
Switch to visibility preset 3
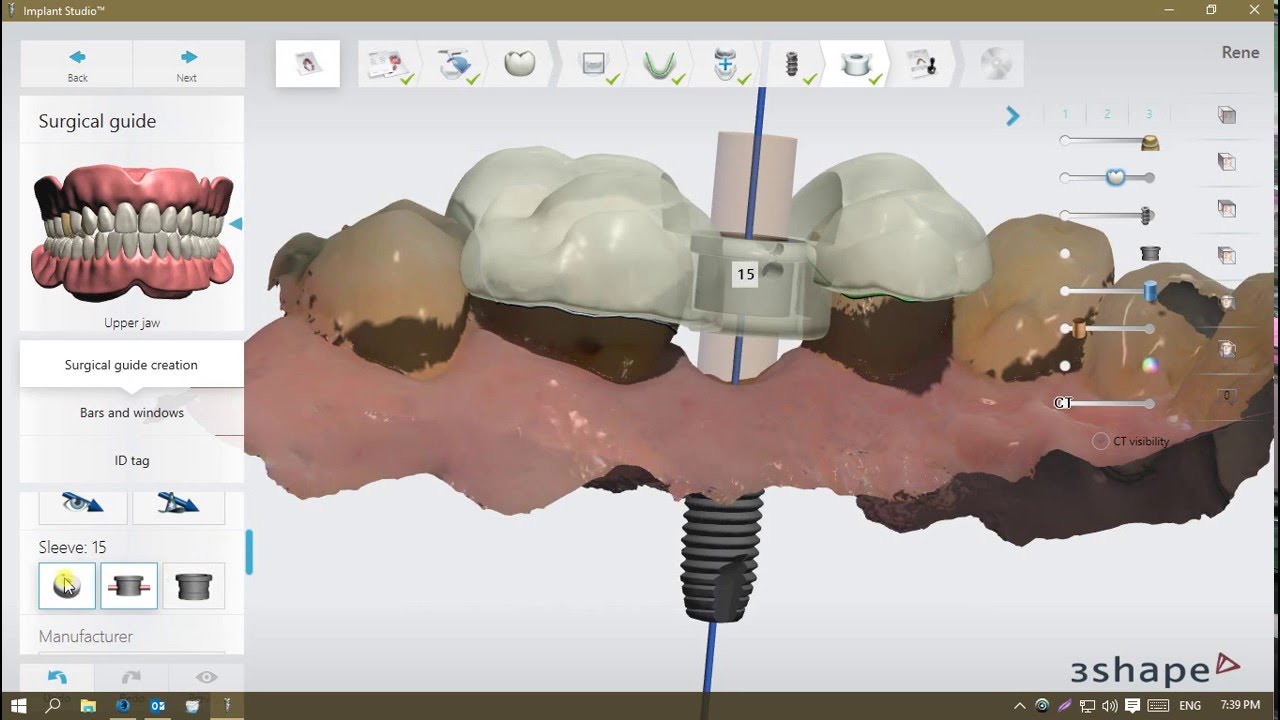click(1149, 114)
